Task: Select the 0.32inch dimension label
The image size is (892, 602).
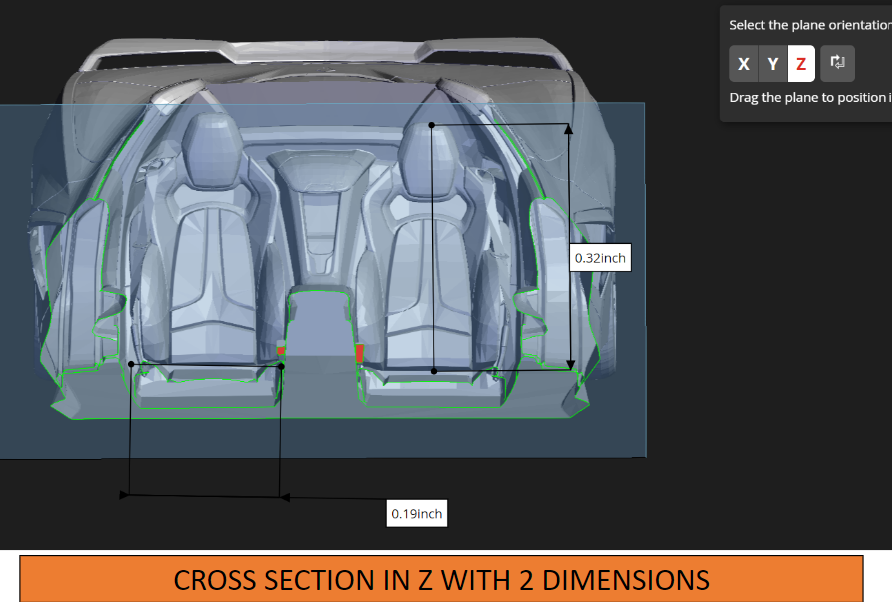Action: [599, 258]
